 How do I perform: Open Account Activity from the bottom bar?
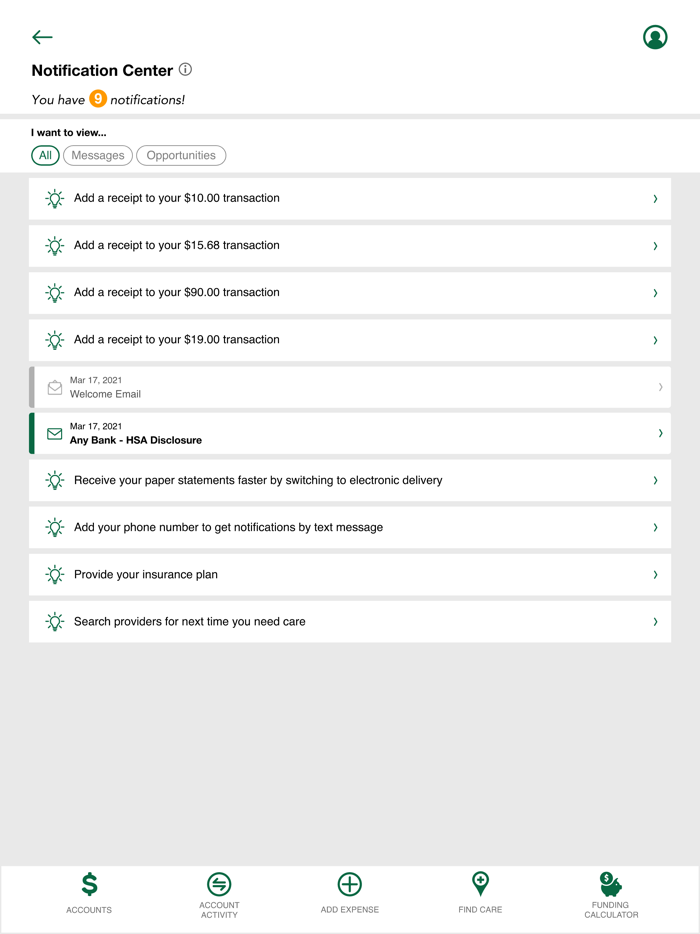[x=219, y=895]
